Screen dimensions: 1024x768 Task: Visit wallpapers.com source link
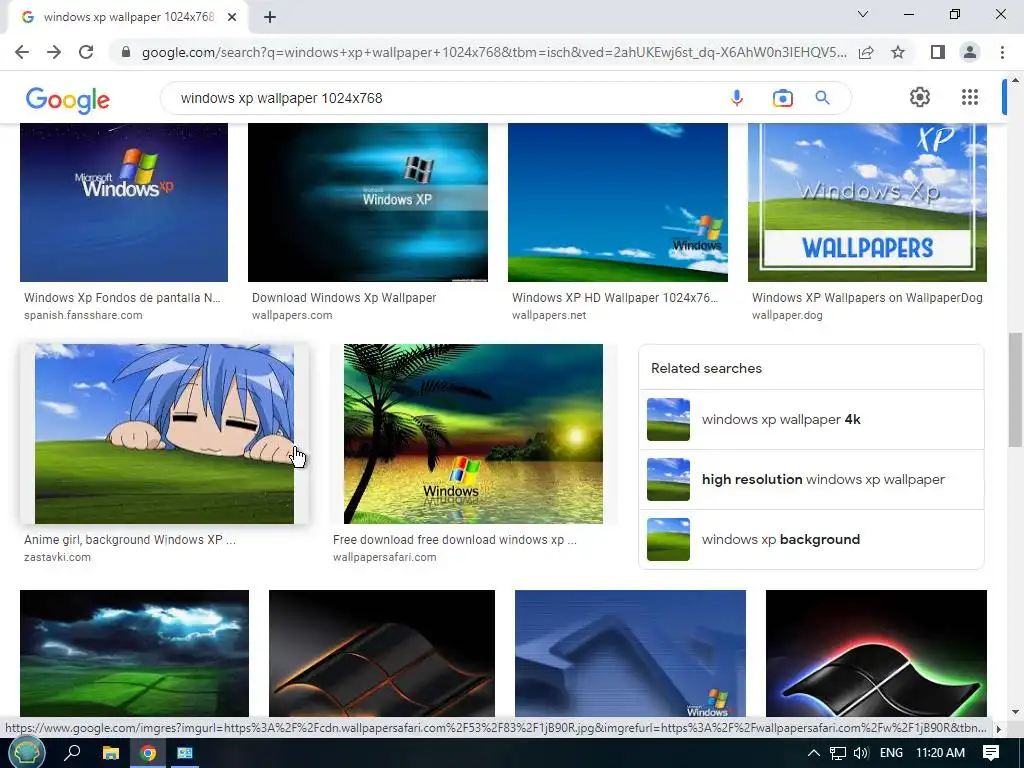(292, 315)
